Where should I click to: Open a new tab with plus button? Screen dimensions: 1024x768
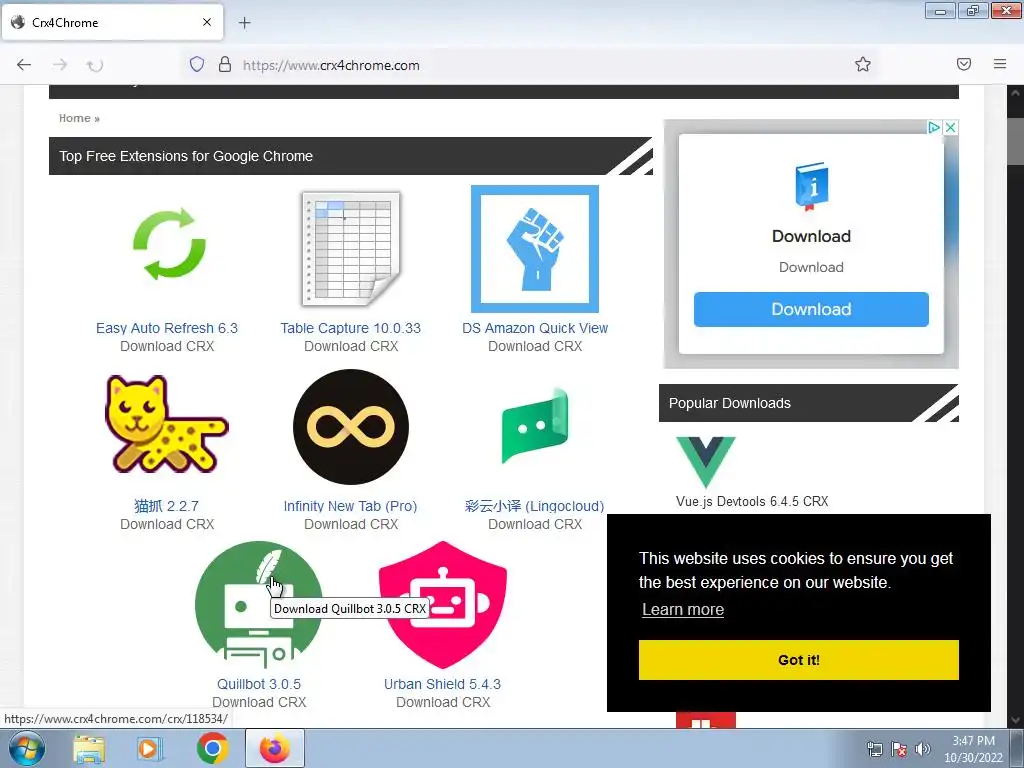pyautogui.click(x=244, y=23)
